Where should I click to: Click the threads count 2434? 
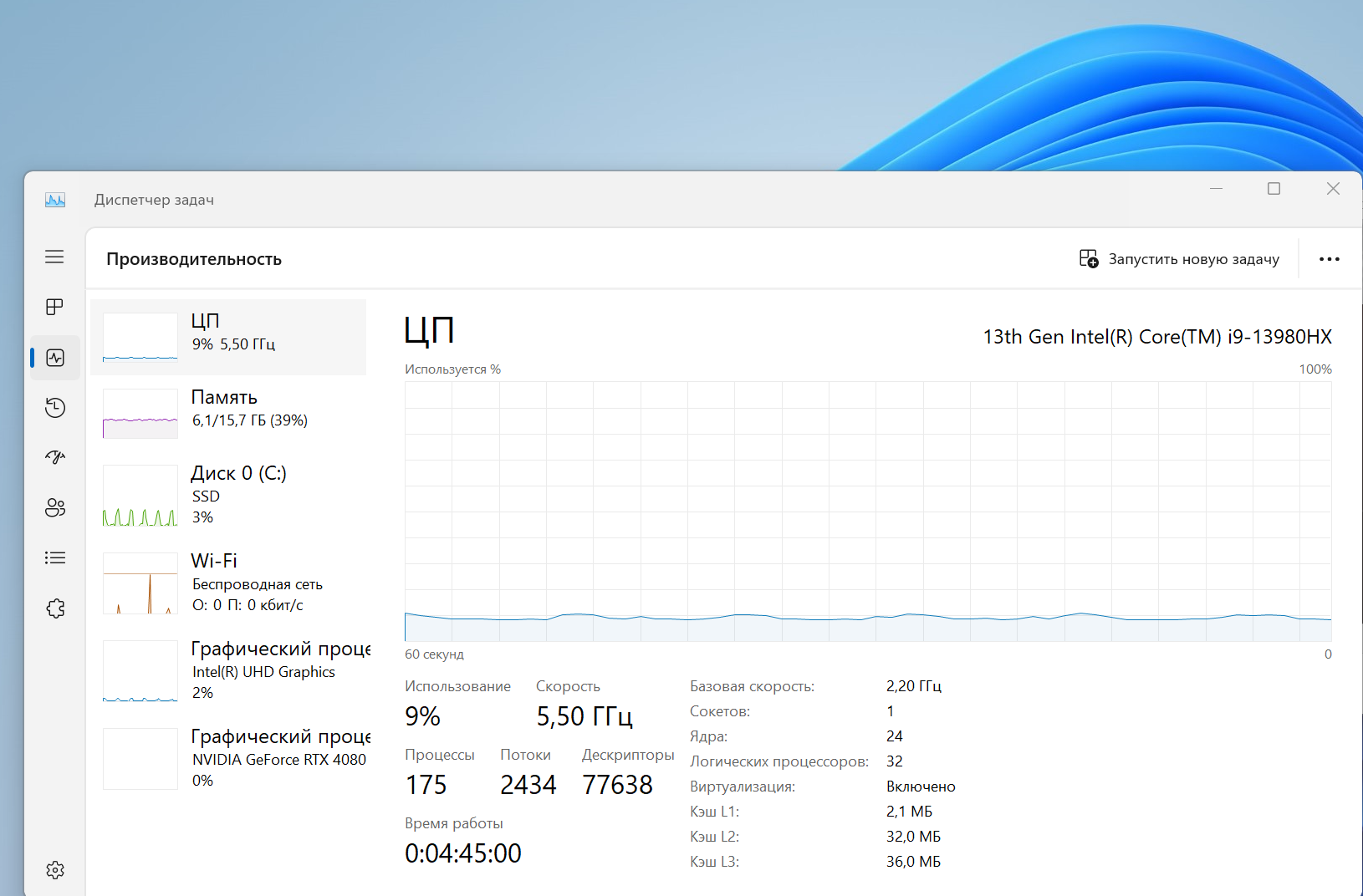point(528,785)
